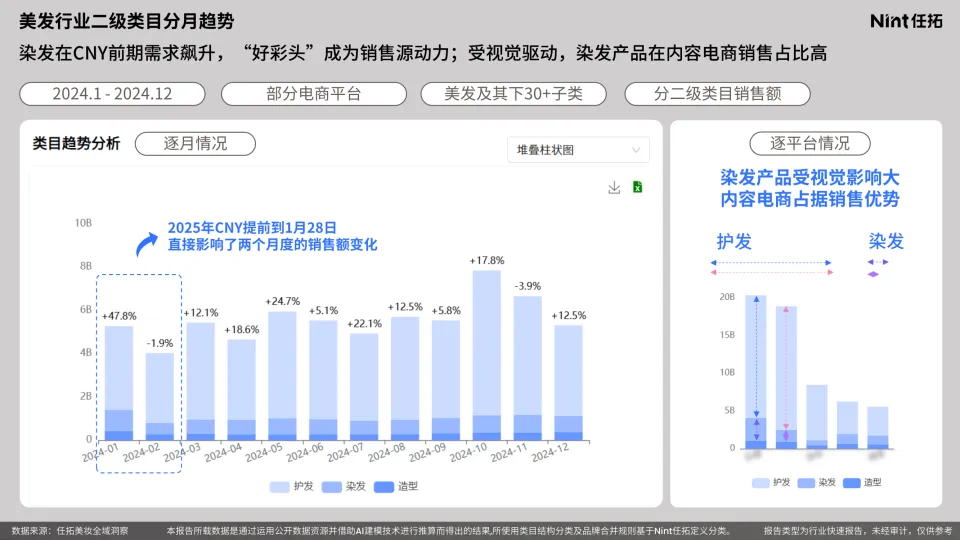Click the Nint任拓 logo

[x=906, y=21]
